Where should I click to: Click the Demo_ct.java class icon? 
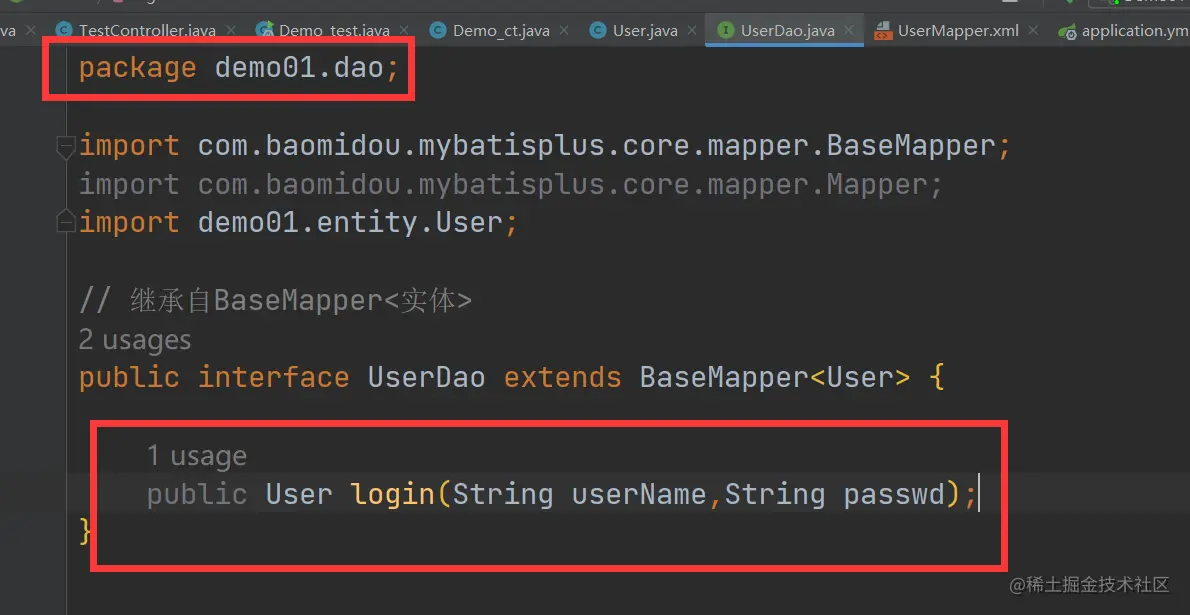[x=438, y=31]
